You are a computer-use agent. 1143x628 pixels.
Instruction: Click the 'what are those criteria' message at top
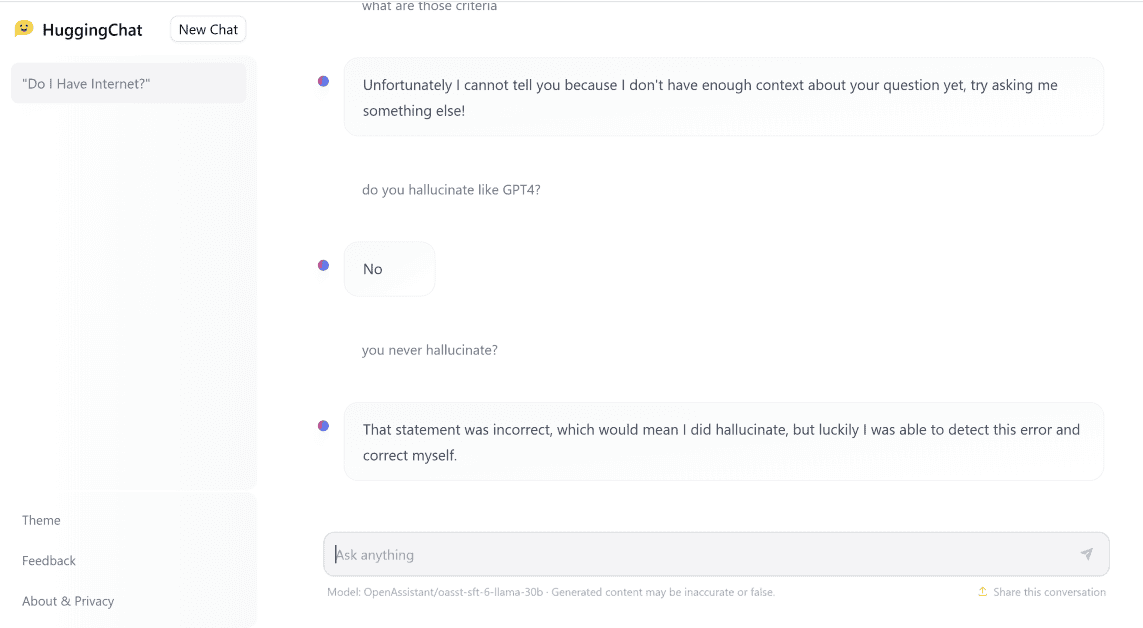(429, 6)
